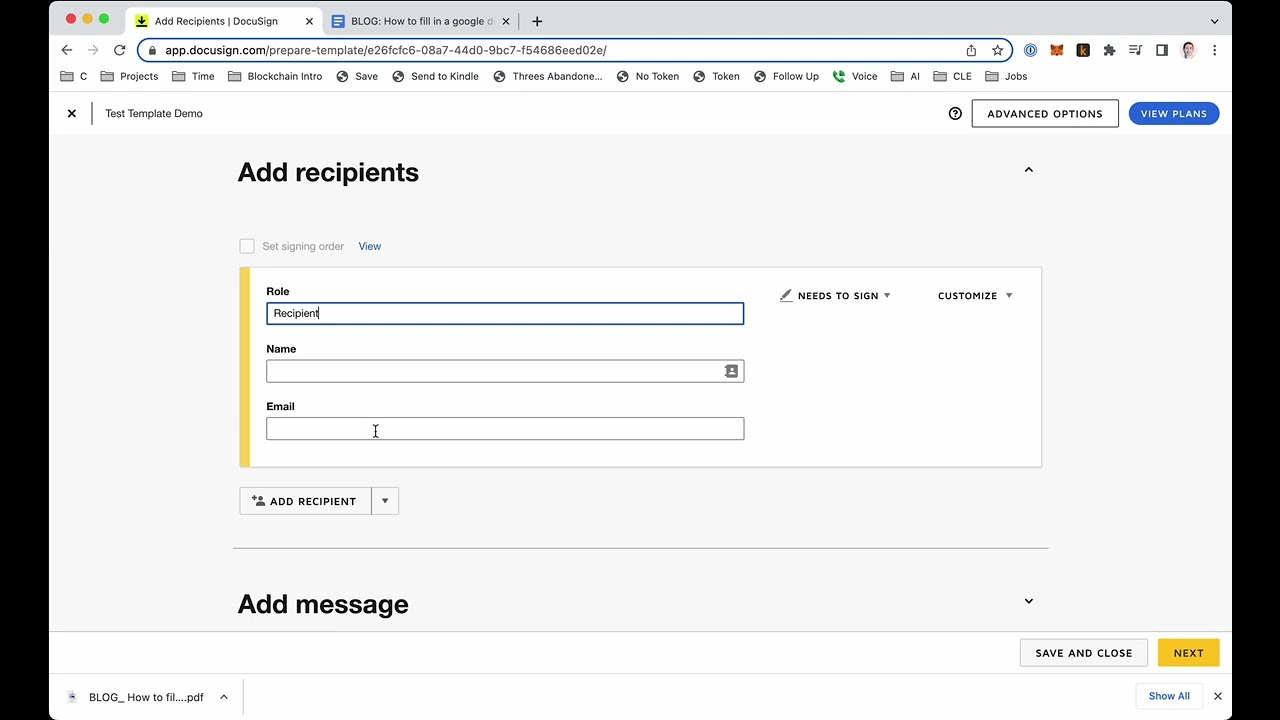Open the Needs to Sign dropdown

[x=836, y=296]
